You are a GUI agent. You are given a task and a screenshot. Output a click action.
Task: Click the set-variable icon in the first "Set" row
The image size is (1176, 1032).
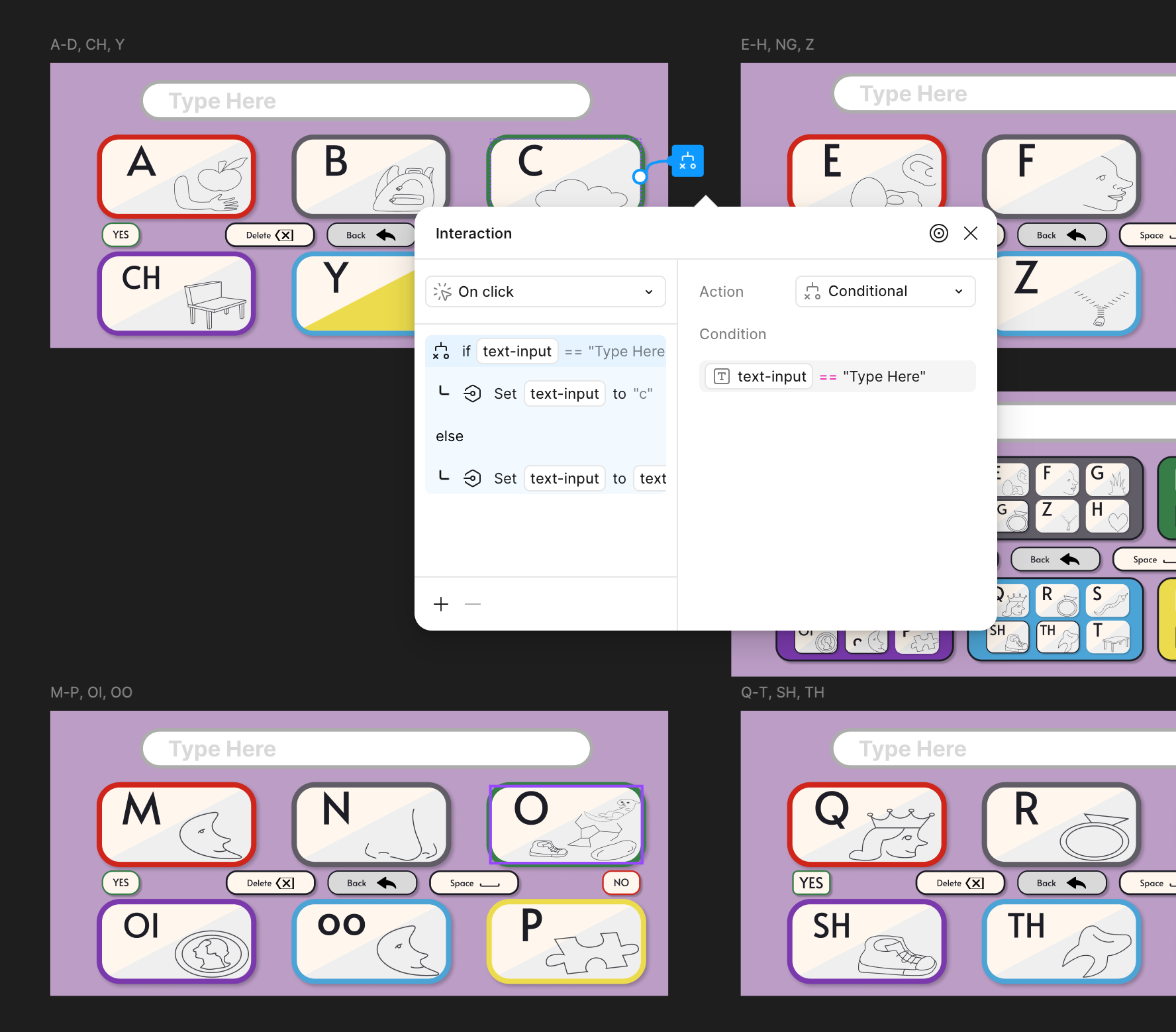[473, 393]
